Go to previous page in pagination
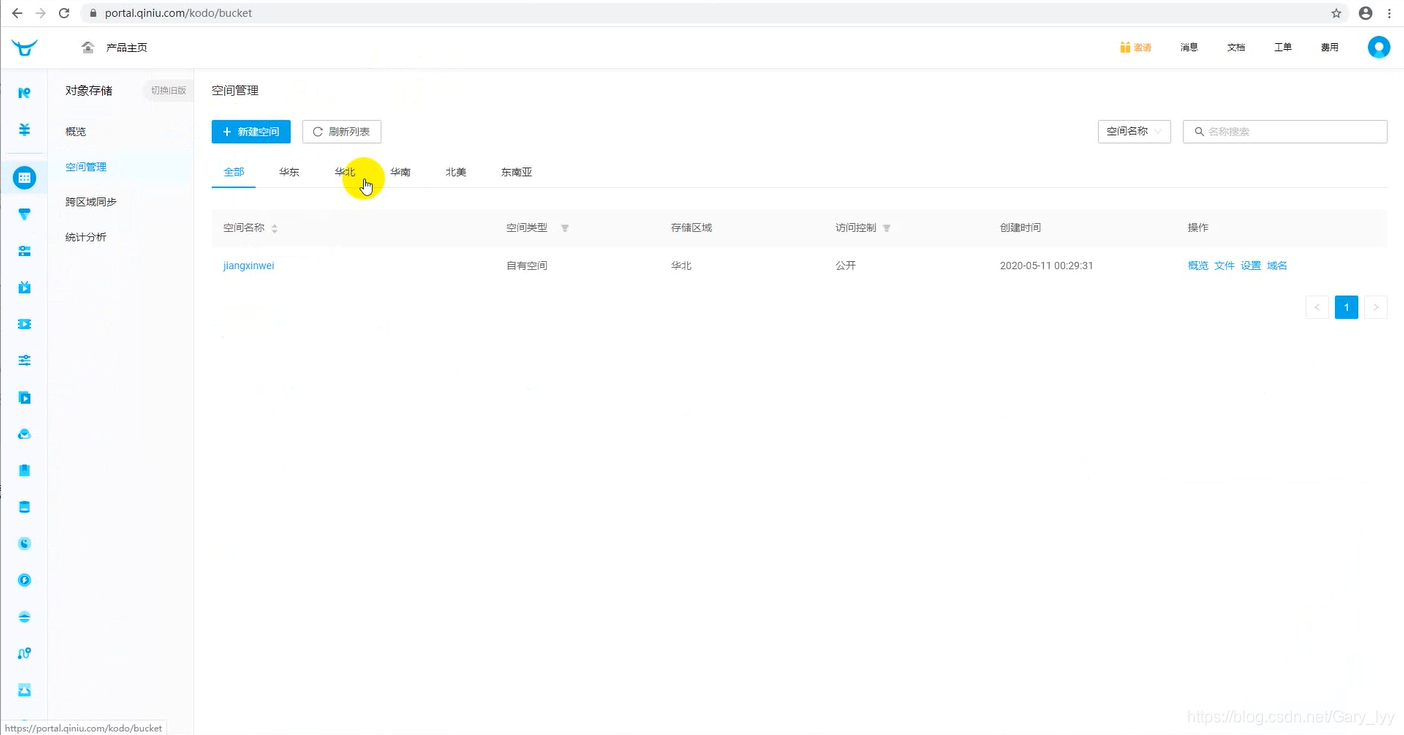The image size is (1404, 735). (1317, 308)
